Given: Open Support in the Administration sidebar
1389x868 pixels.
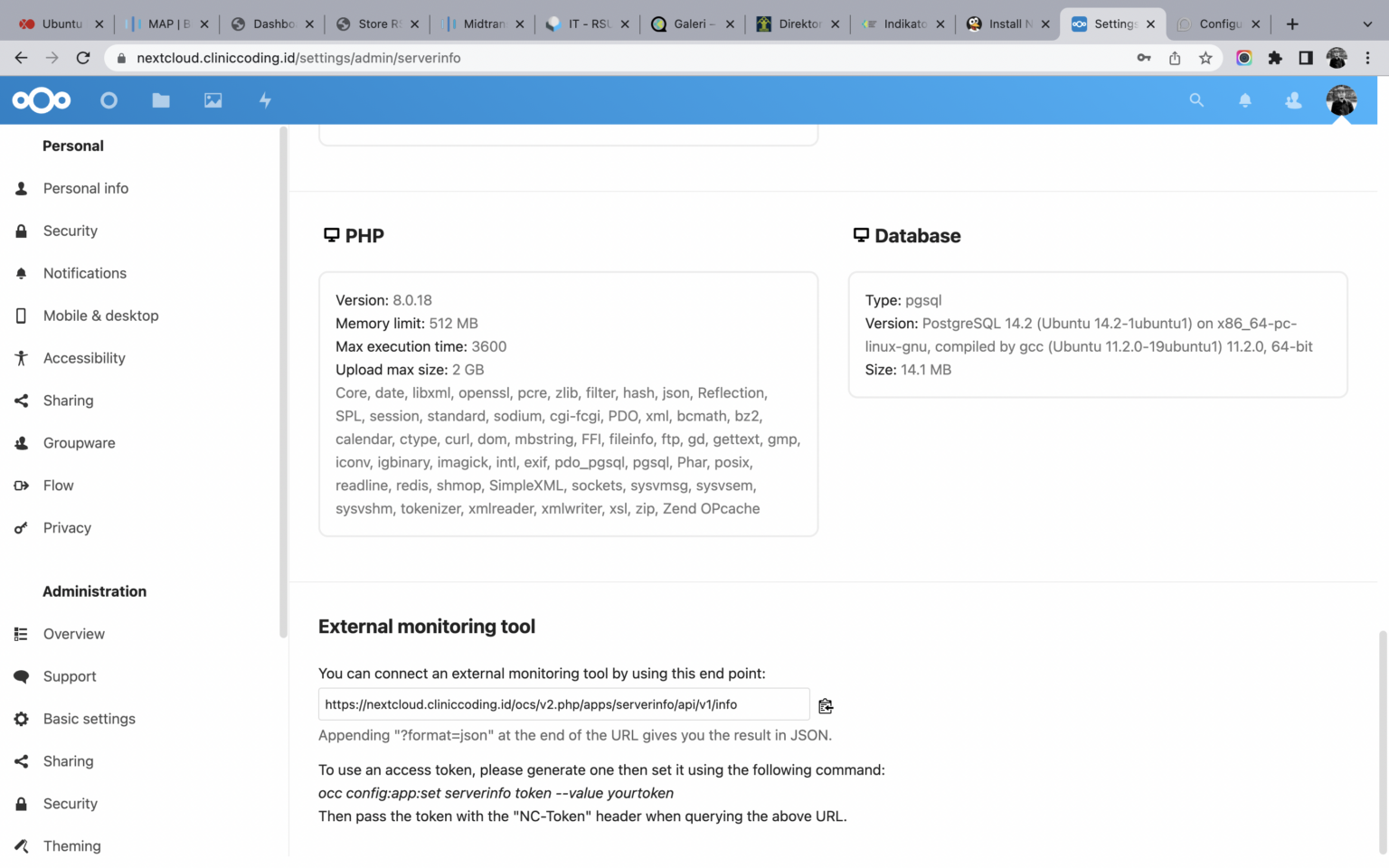Looking at the screenshot, I should coord(70,676).
